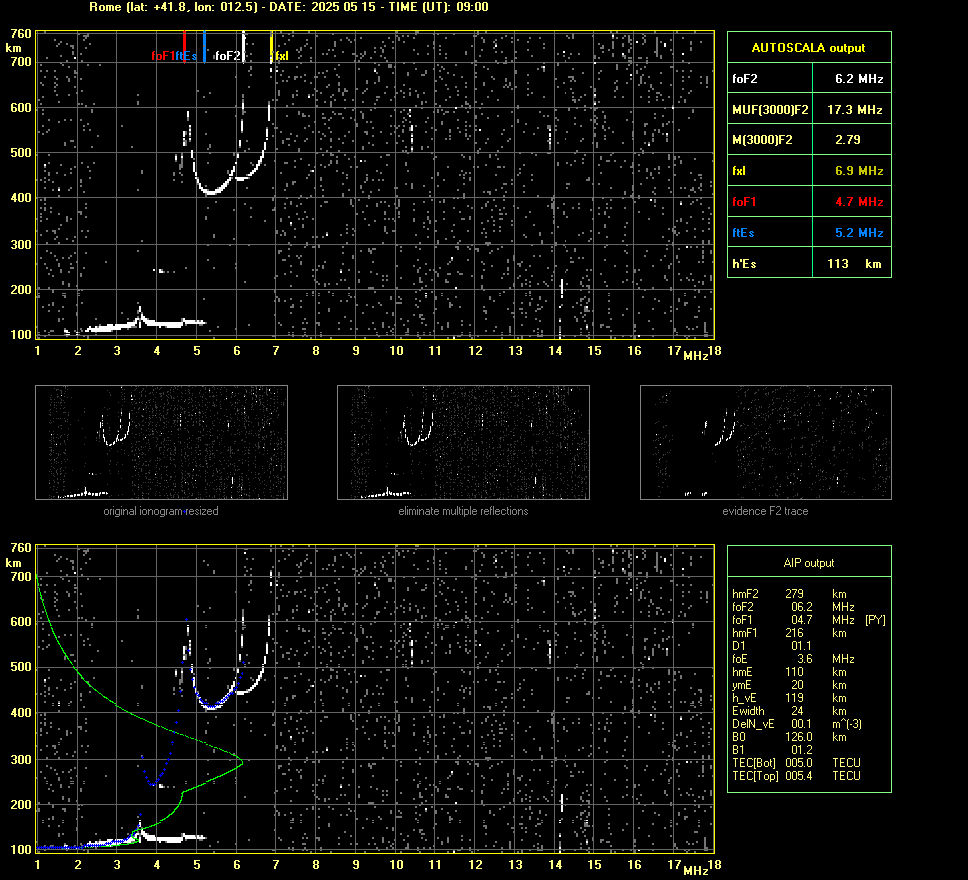Click the AIP output panel header
Image resolution: width=968 pixels, height=880 pixels.
(x=809, y=563)
